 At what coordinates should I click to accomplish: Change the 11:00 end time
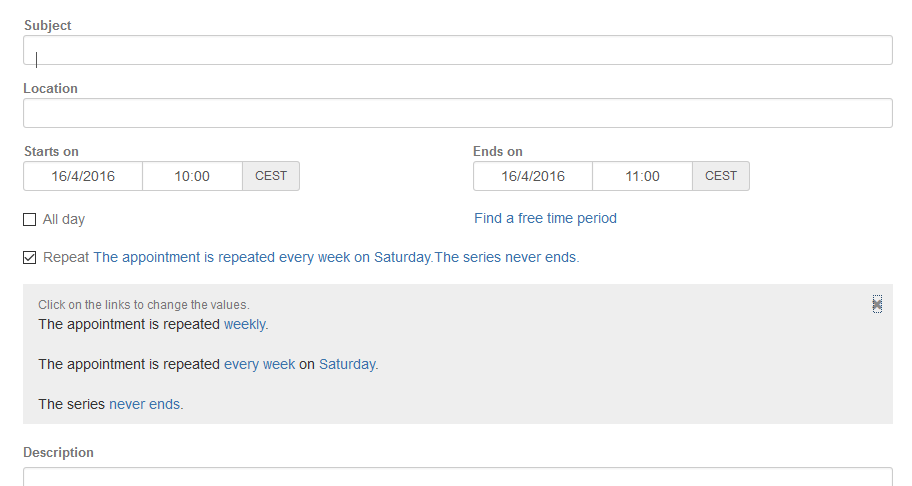point(642,176)
